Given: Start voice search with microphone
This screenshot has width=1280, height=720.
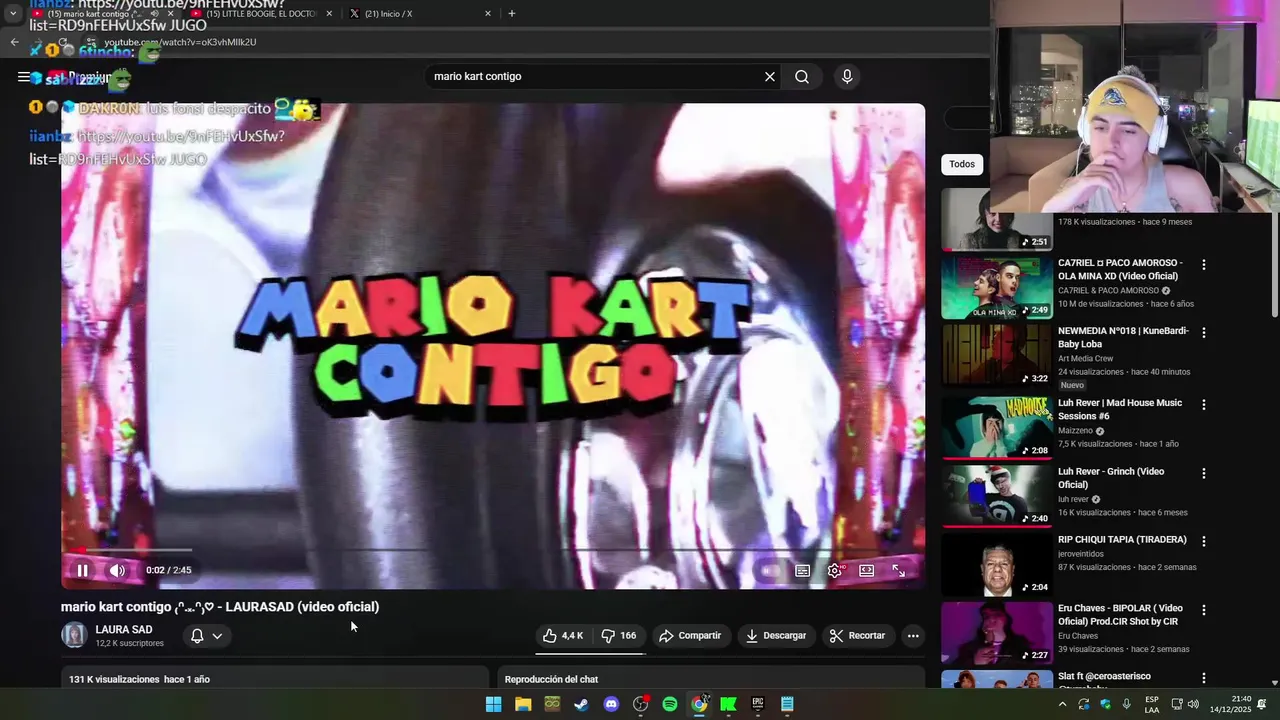Looking at the screenshot, I should (847, 76).
